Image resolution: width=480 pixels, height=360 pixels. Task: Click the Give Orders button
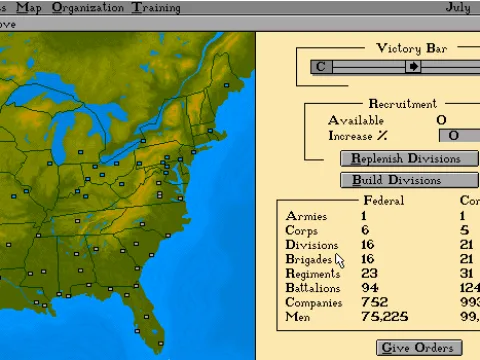click(x=419, y=348)
